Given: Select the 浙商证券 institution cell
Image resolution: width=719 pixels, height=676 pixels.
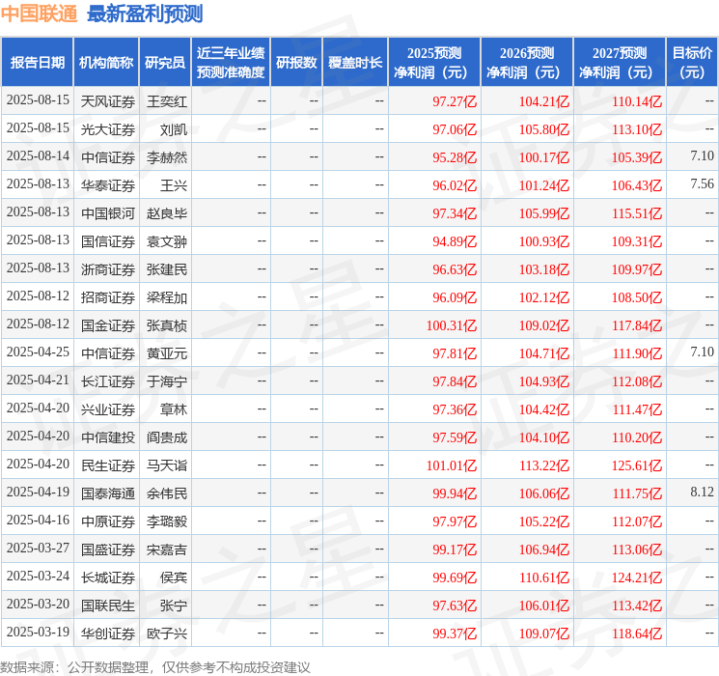Looking at the screenshot, I should click(x=108, y=269).
